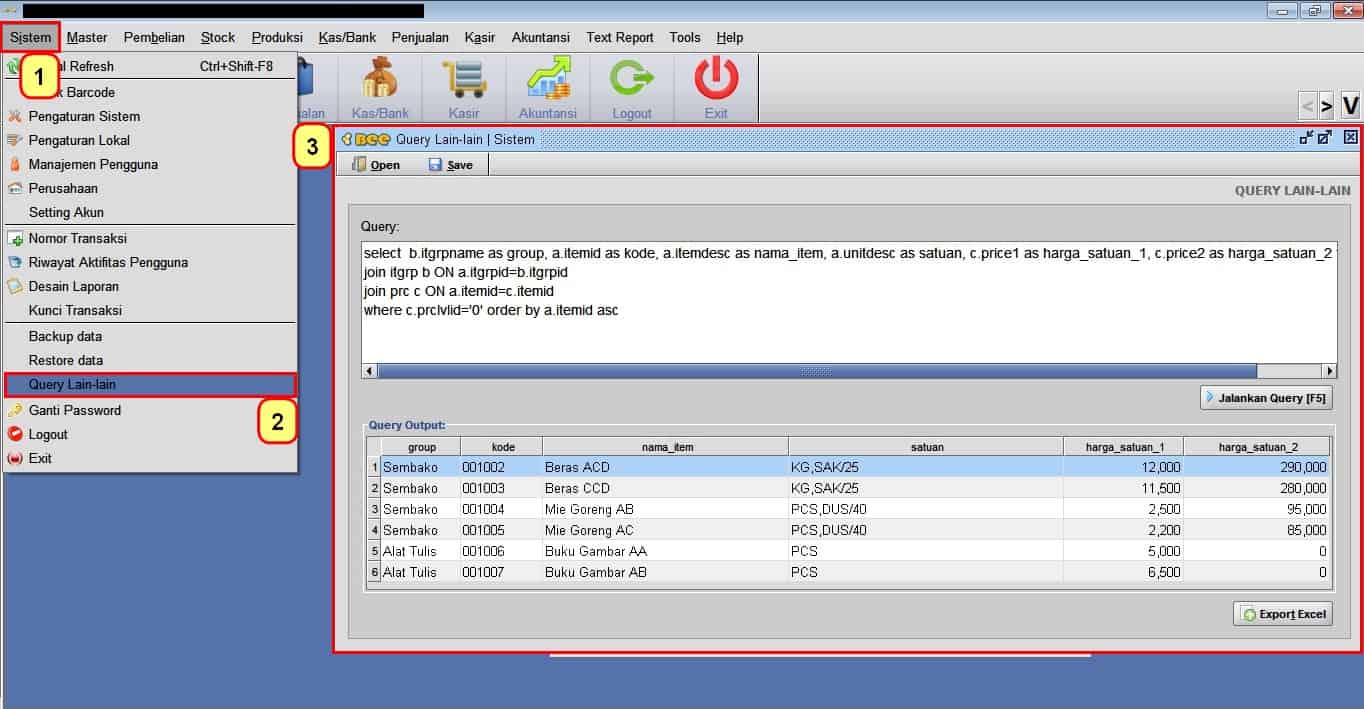Click the nama_item column header
Screen dimensions: 1364x709
pos(666,447)
